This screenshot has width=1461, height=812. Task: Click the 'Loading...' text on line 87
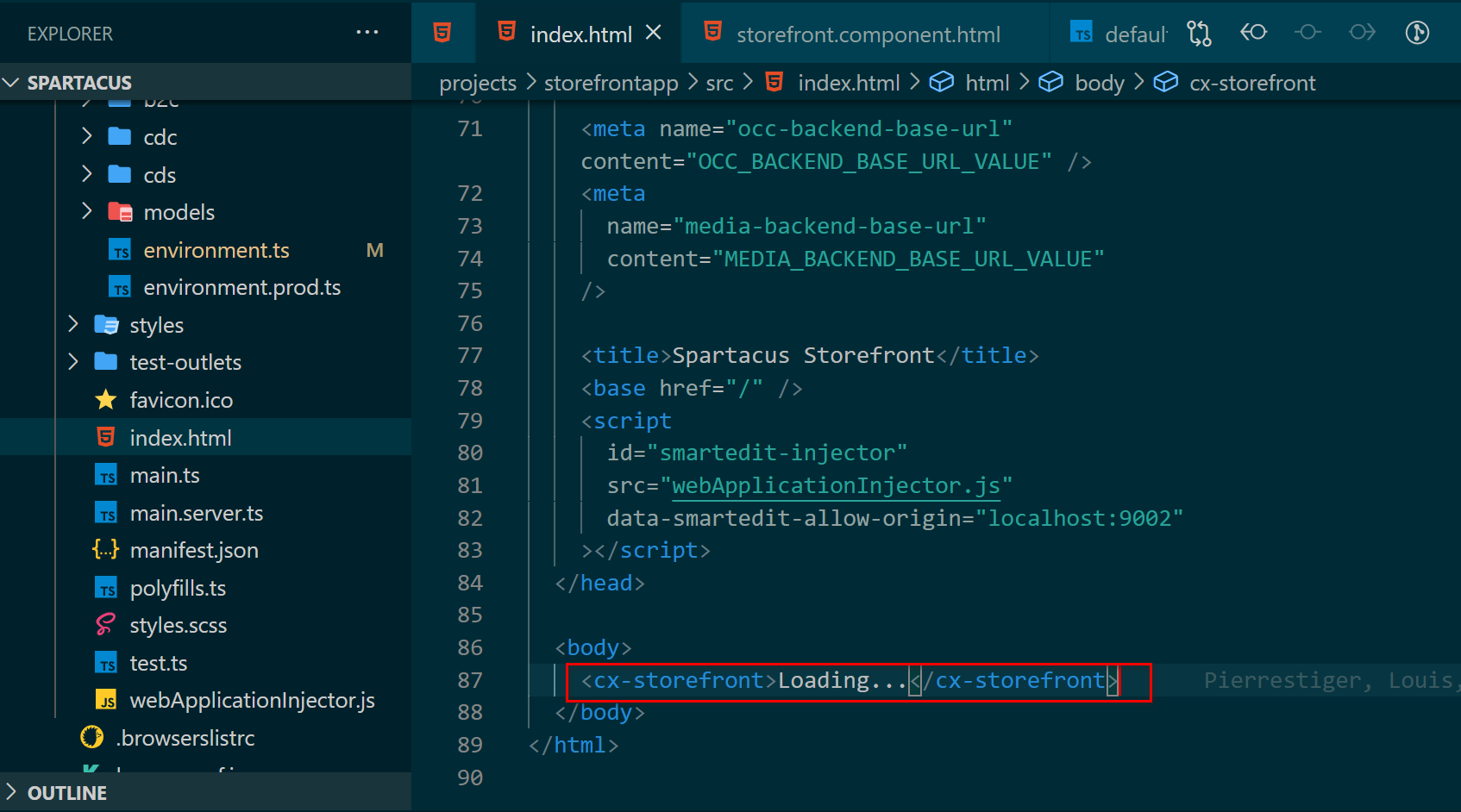[843, 680]
